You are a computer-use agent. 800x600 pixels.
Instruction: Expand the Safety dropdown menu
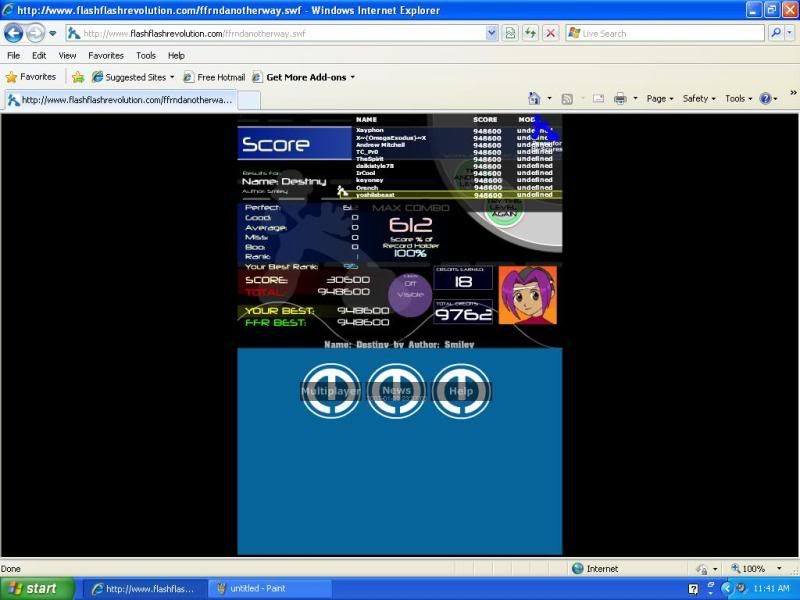699,98
